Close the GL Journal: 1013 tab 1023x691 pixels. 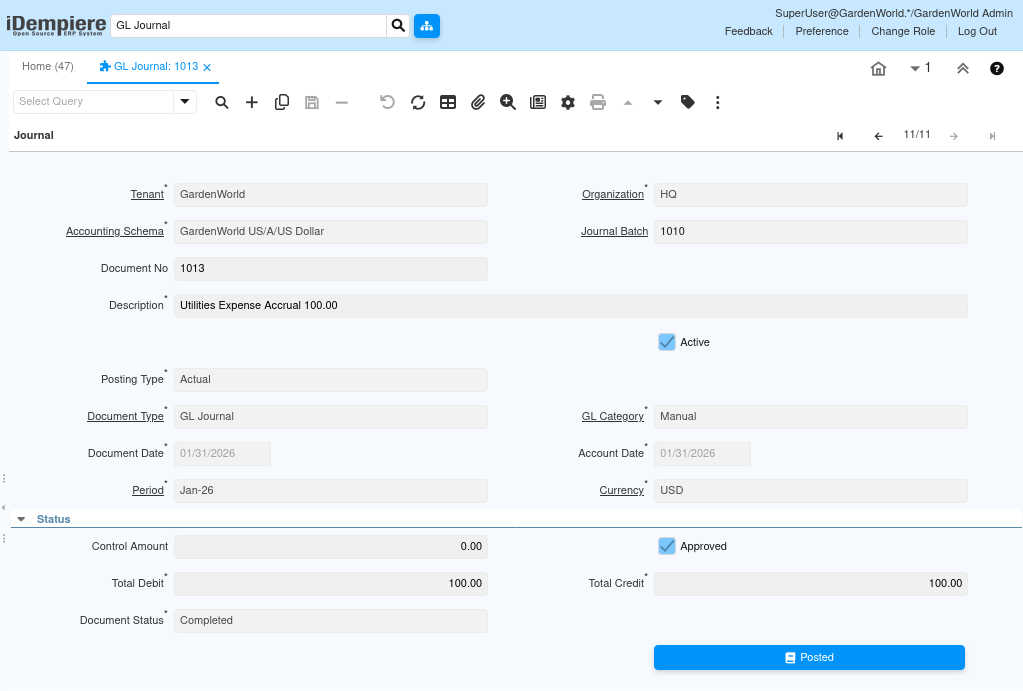tap(207, 67)
